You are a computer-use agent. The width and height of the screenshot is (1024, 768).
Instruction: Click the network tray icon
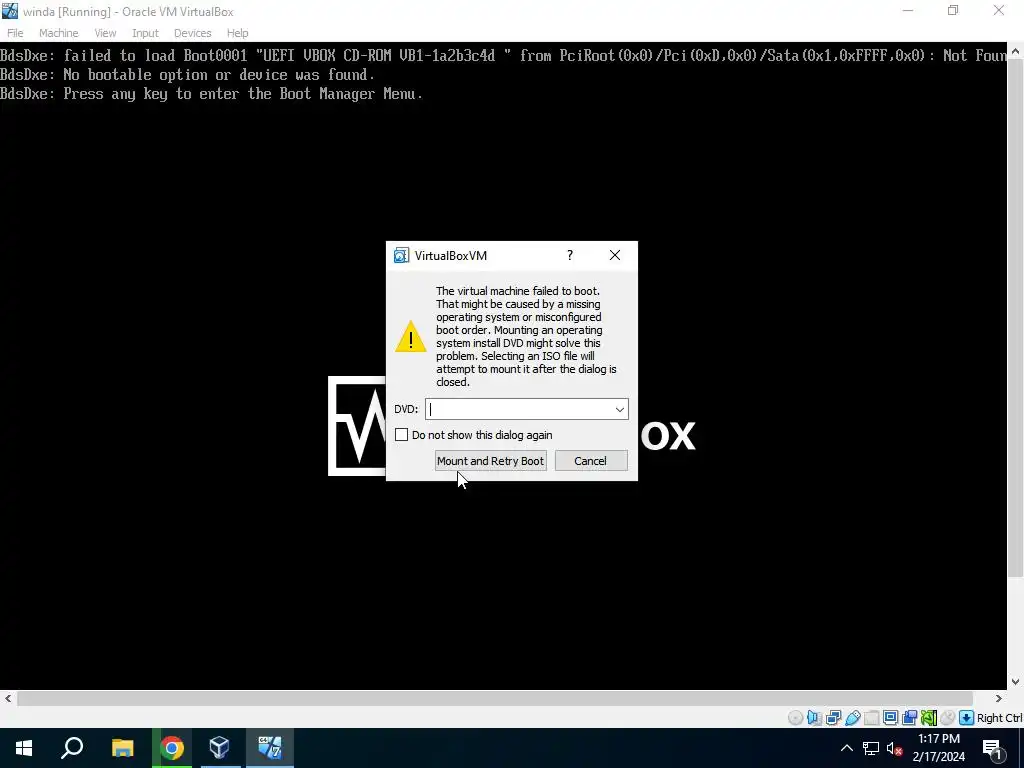click(x=871, y=748)
